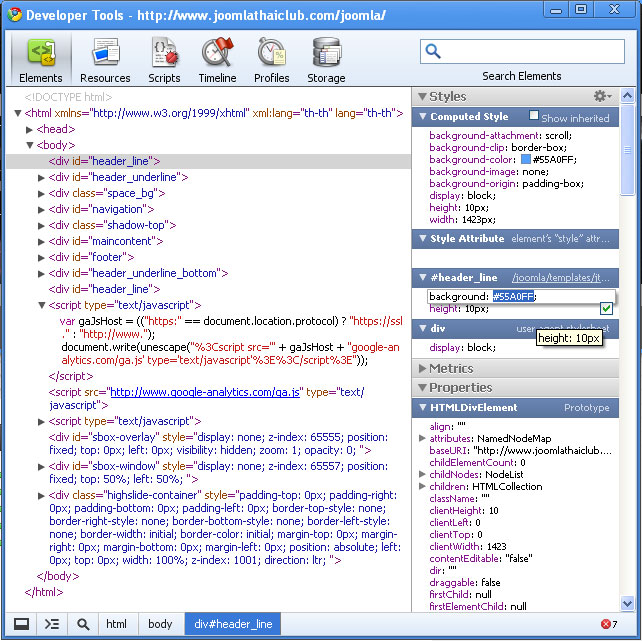Collapse the first script type text/javascript node

(x=41, y=305)
